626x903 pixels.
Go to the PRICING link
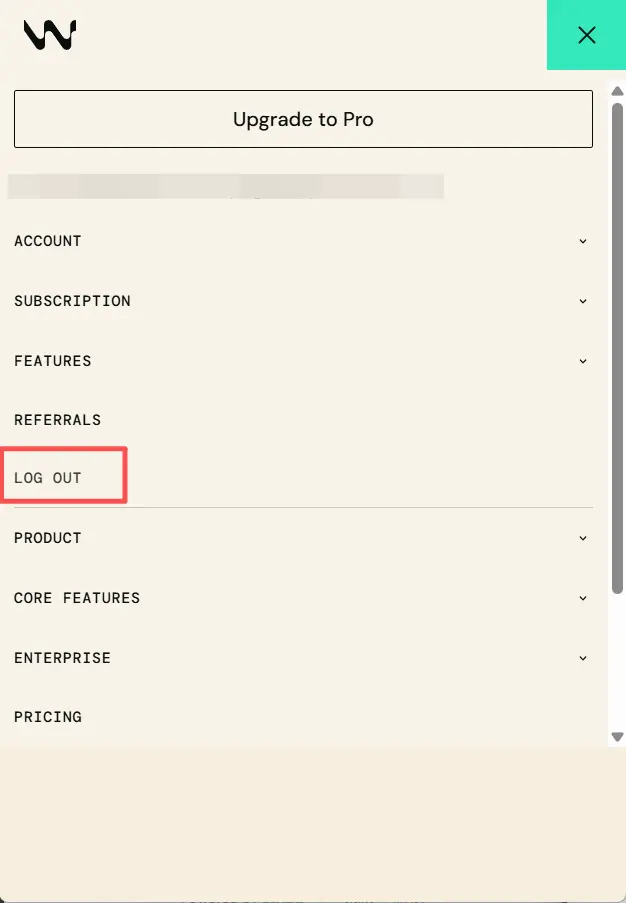pos(48,717)
